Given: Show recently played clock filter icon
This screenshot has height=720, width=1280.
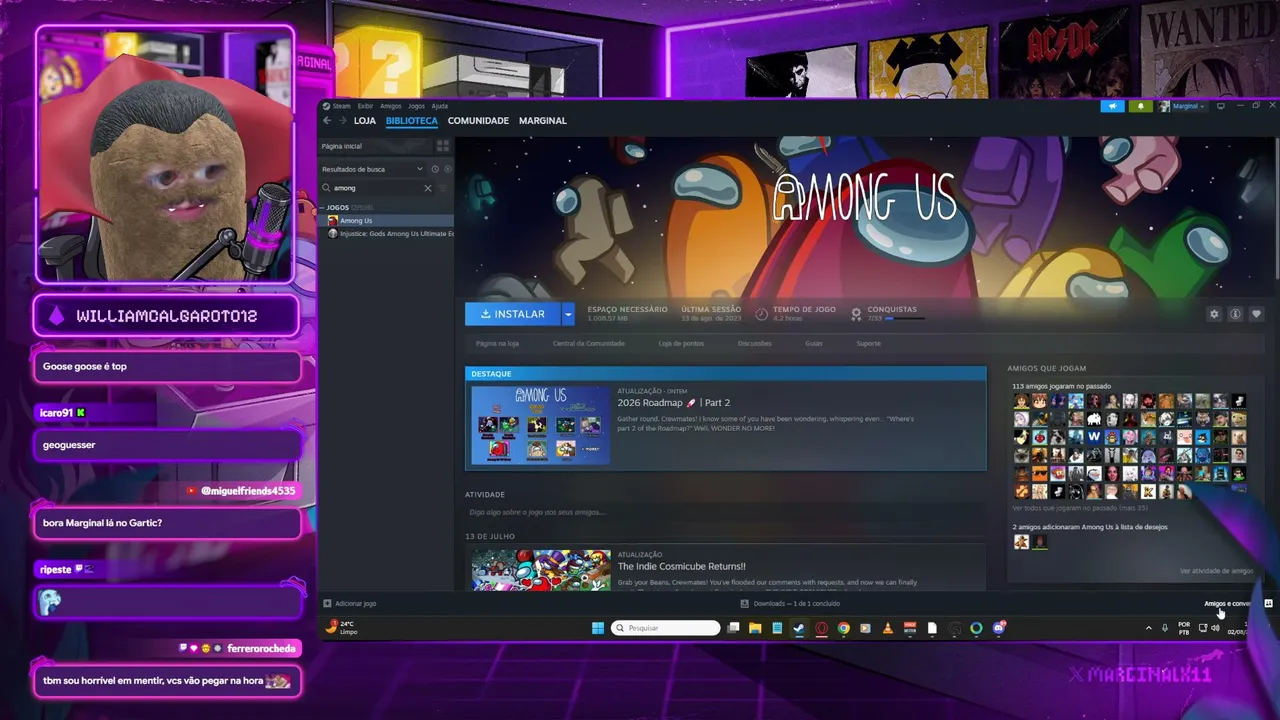Looking at the screenshot, I should click(x=435, y=169).
